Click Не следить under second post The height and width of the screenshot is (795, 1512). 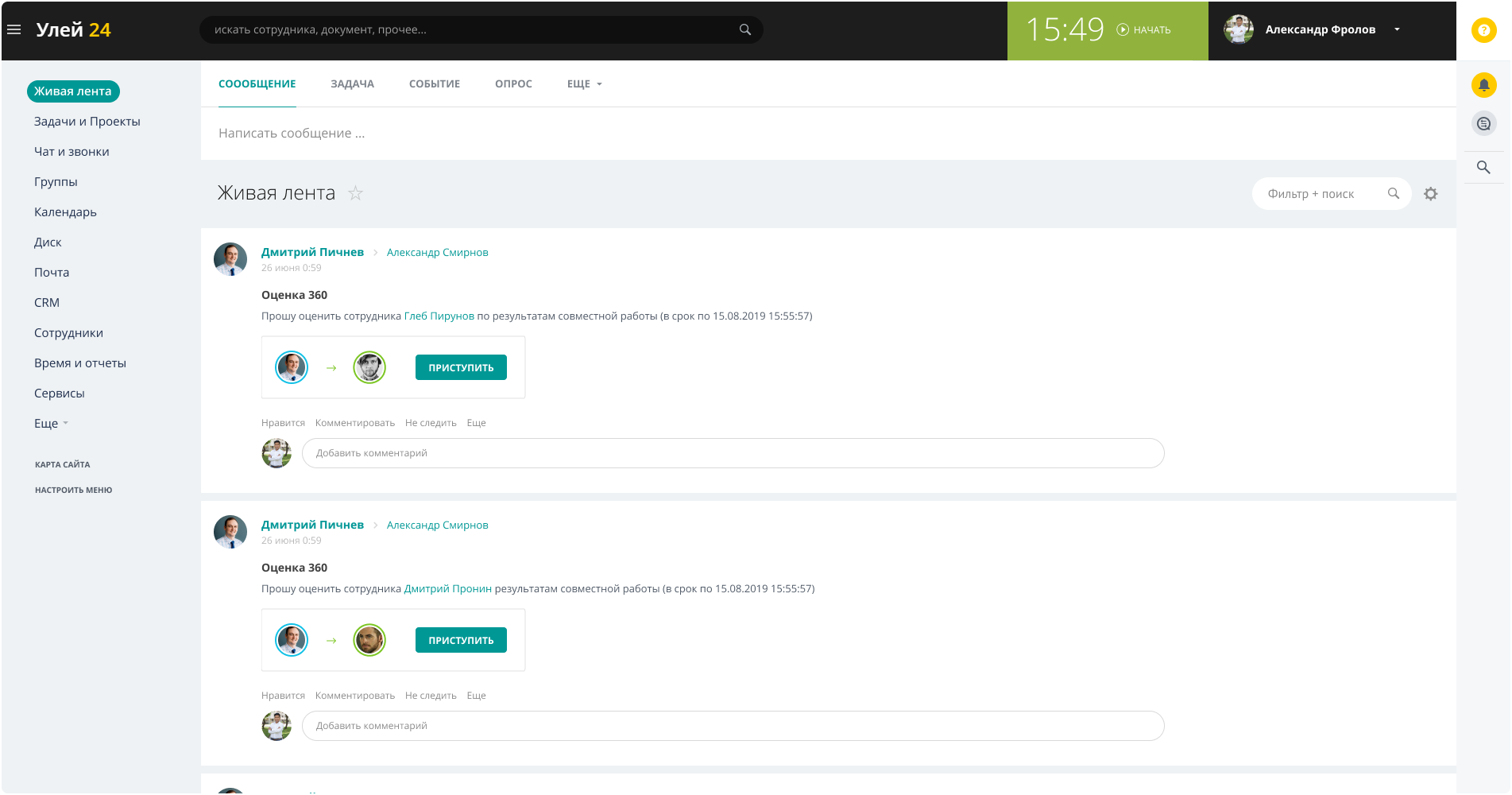click(x=431, y=696)
